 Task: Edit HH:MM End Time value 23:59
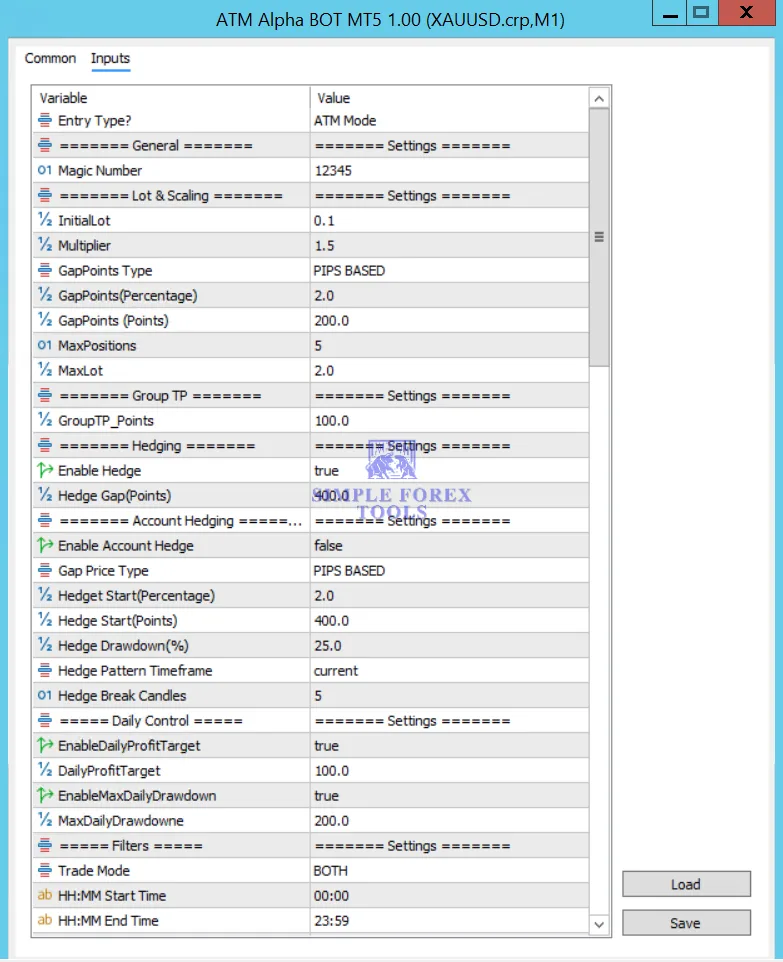point(449,921)
